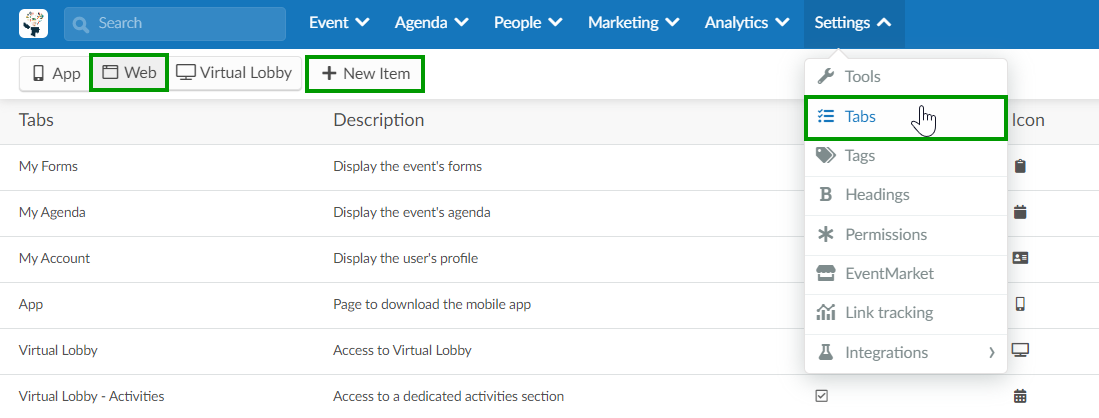This screenshot has width=1099, height=418.
Task: Toggle the Virtual Lobby - Activities checkbox
Action: [821, 396]
